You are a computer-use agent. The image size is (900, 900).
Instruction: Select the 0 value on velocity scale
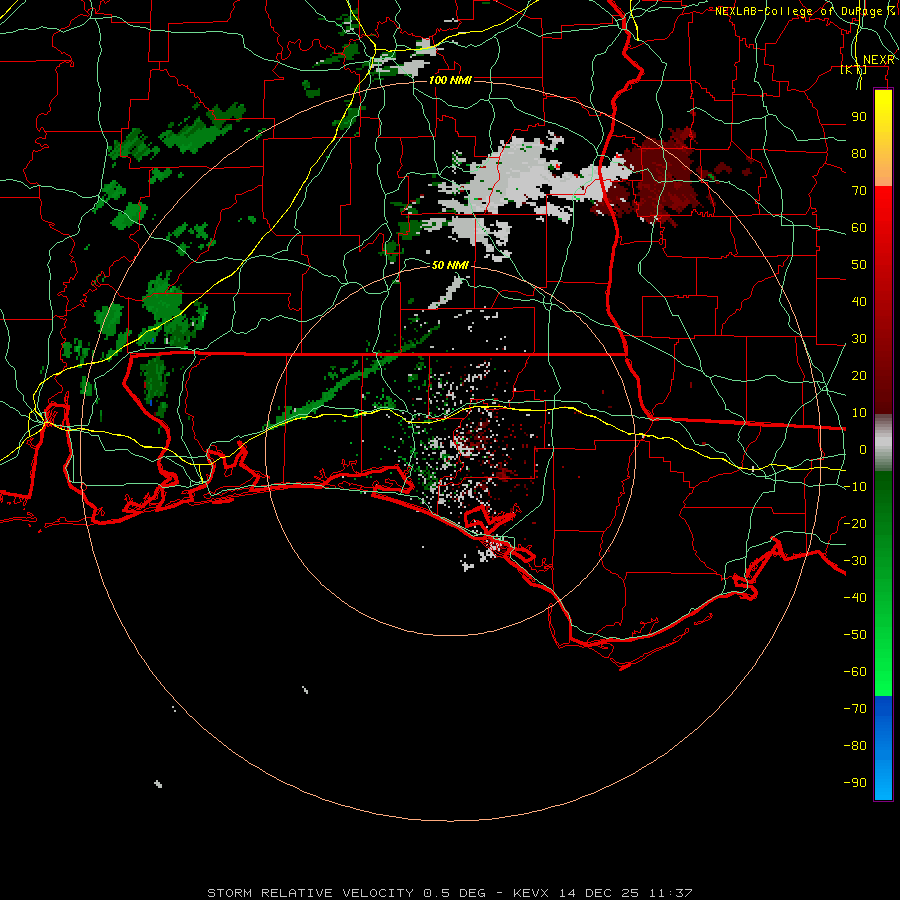[x=863, y=450]
